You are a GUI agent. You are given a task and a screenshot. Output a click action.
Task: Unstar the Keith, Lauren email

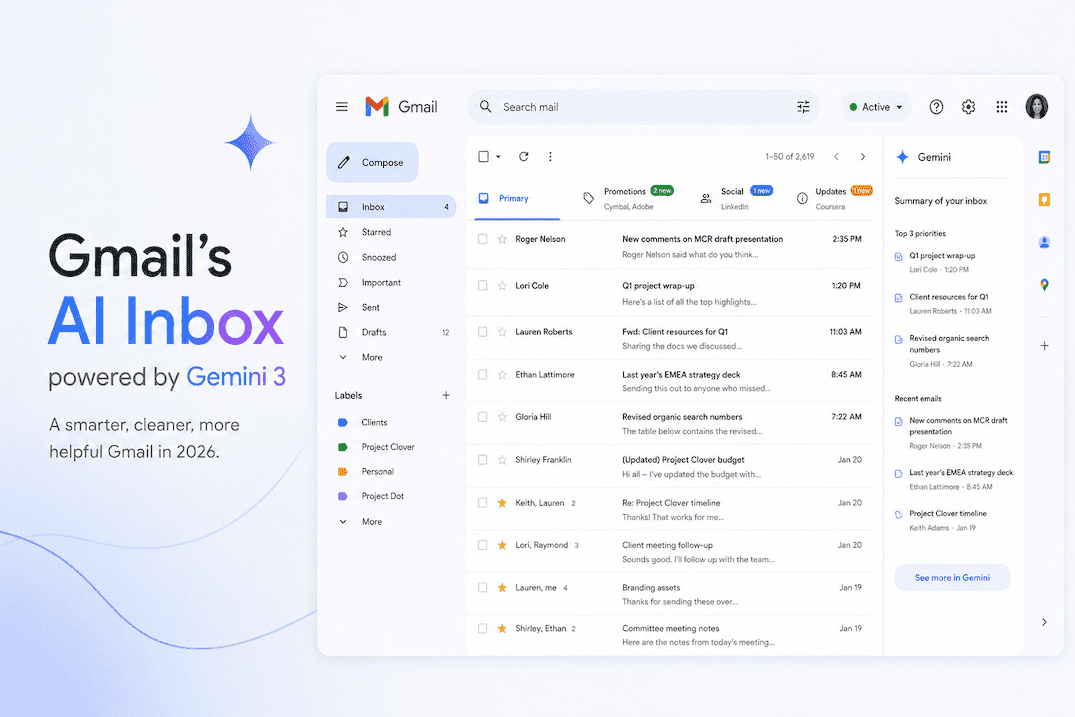click(x=502, y=503)
